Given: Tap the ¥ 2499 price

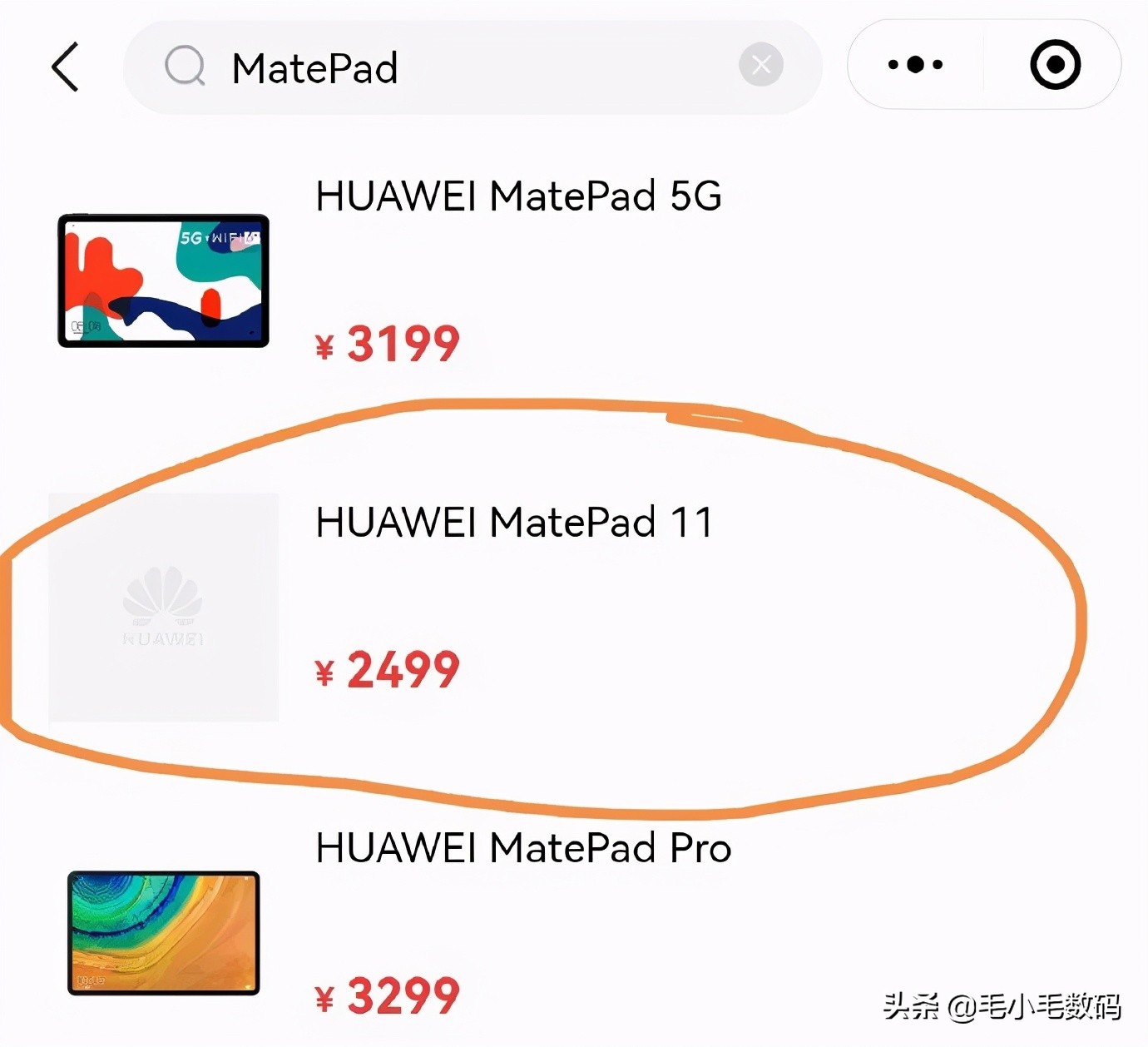Looking at the screenshot, I should [x=388, y=670].
